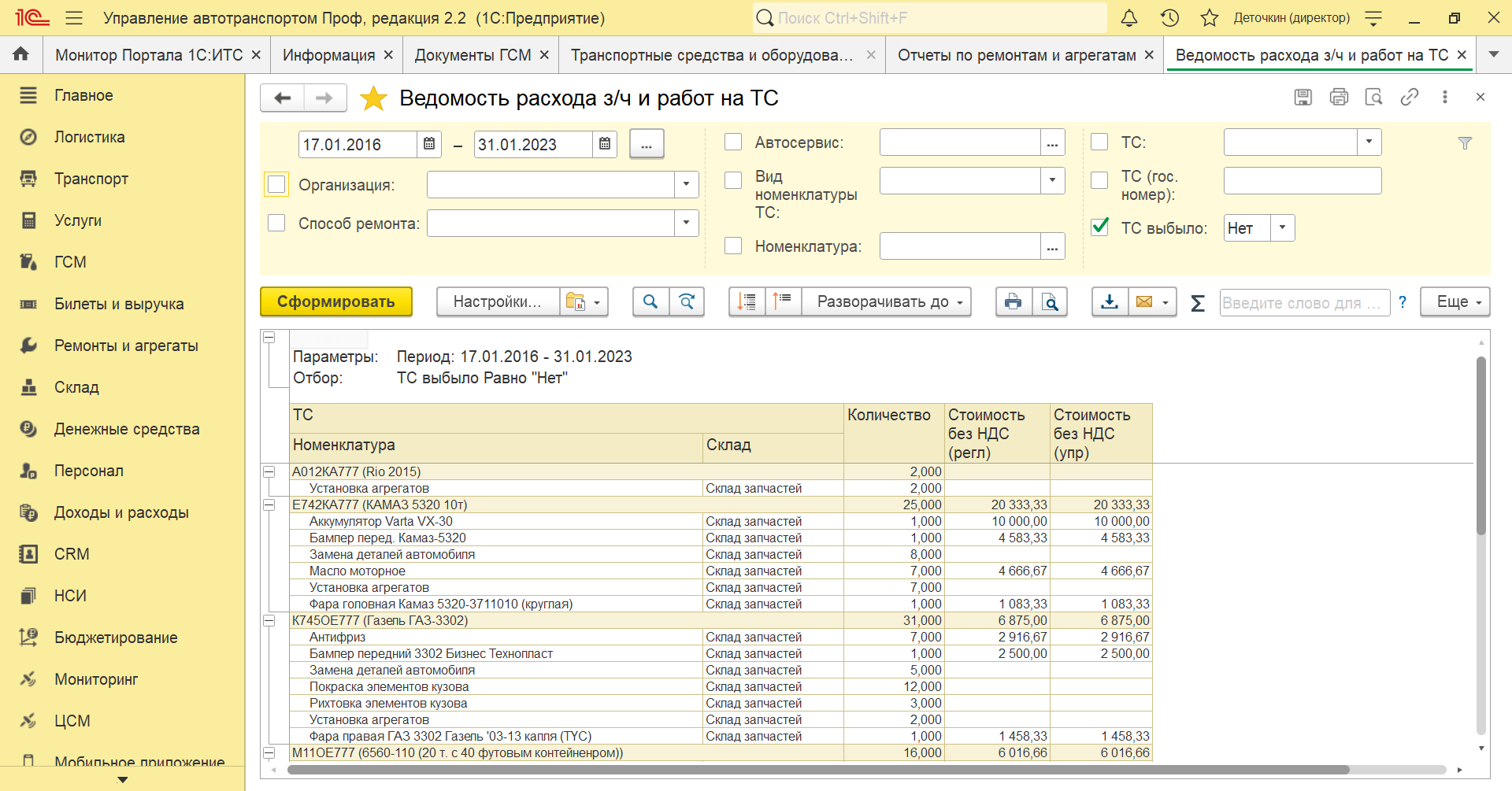This screenshot has height=791, width=1512.
Task: Open Ремонты и агрегаты section
Action: (126, 346)
